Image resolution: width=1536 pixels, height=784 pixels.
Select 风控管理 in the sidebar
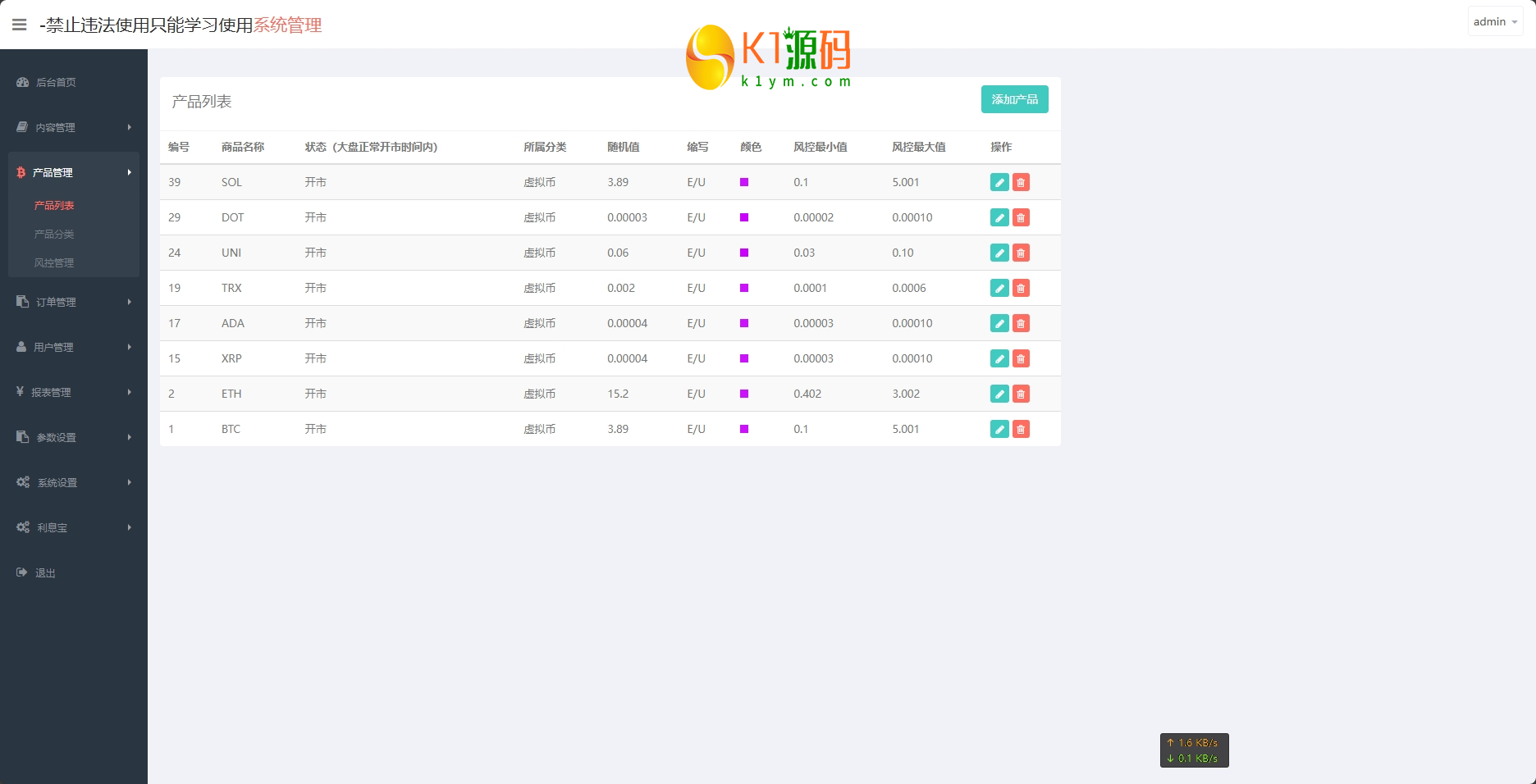point(54,262)
